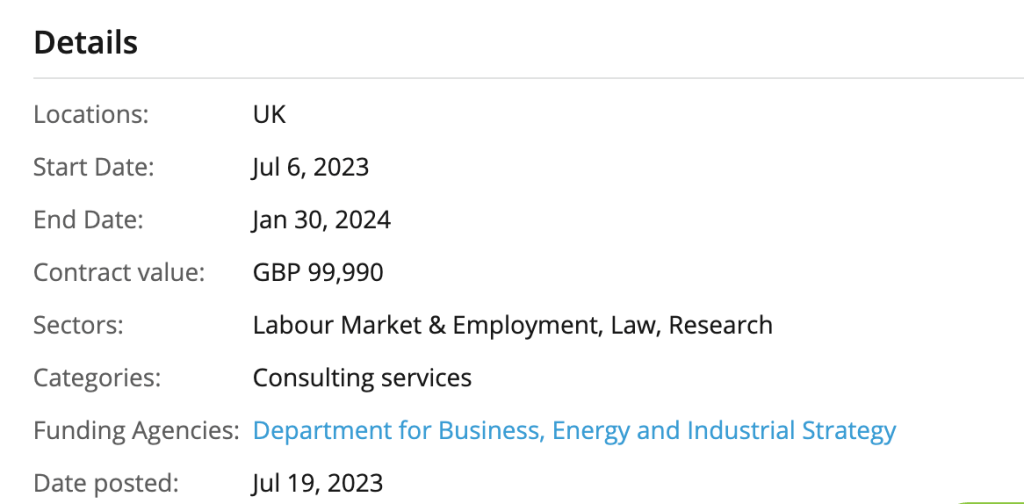Select the UK location value
Image resolution: width=1024 pixels, height=504 pixels.
(269, 114)
